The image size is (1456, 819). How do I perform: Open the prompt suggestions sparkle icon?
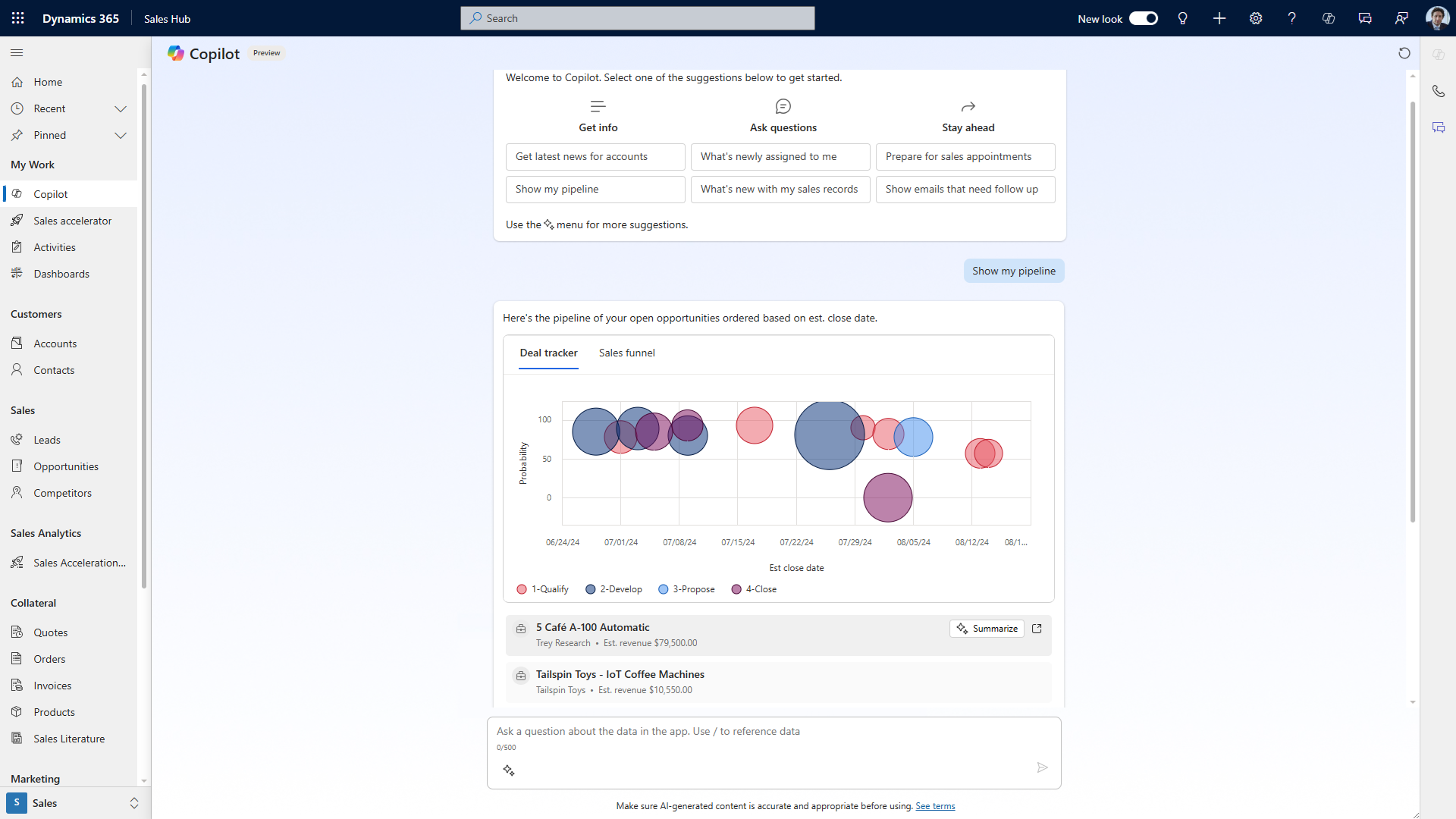pos(509,770)
